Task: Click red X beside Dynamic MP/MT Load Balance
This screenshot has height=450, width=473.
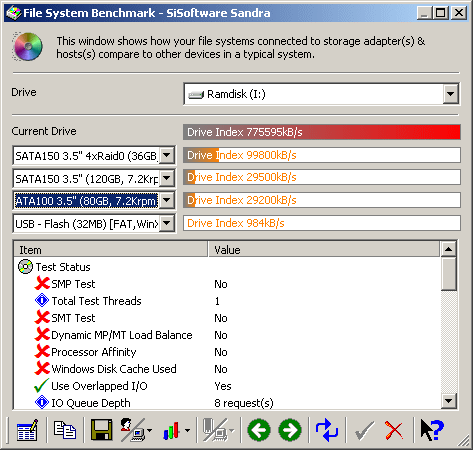Action: click(x=42, y=335)
